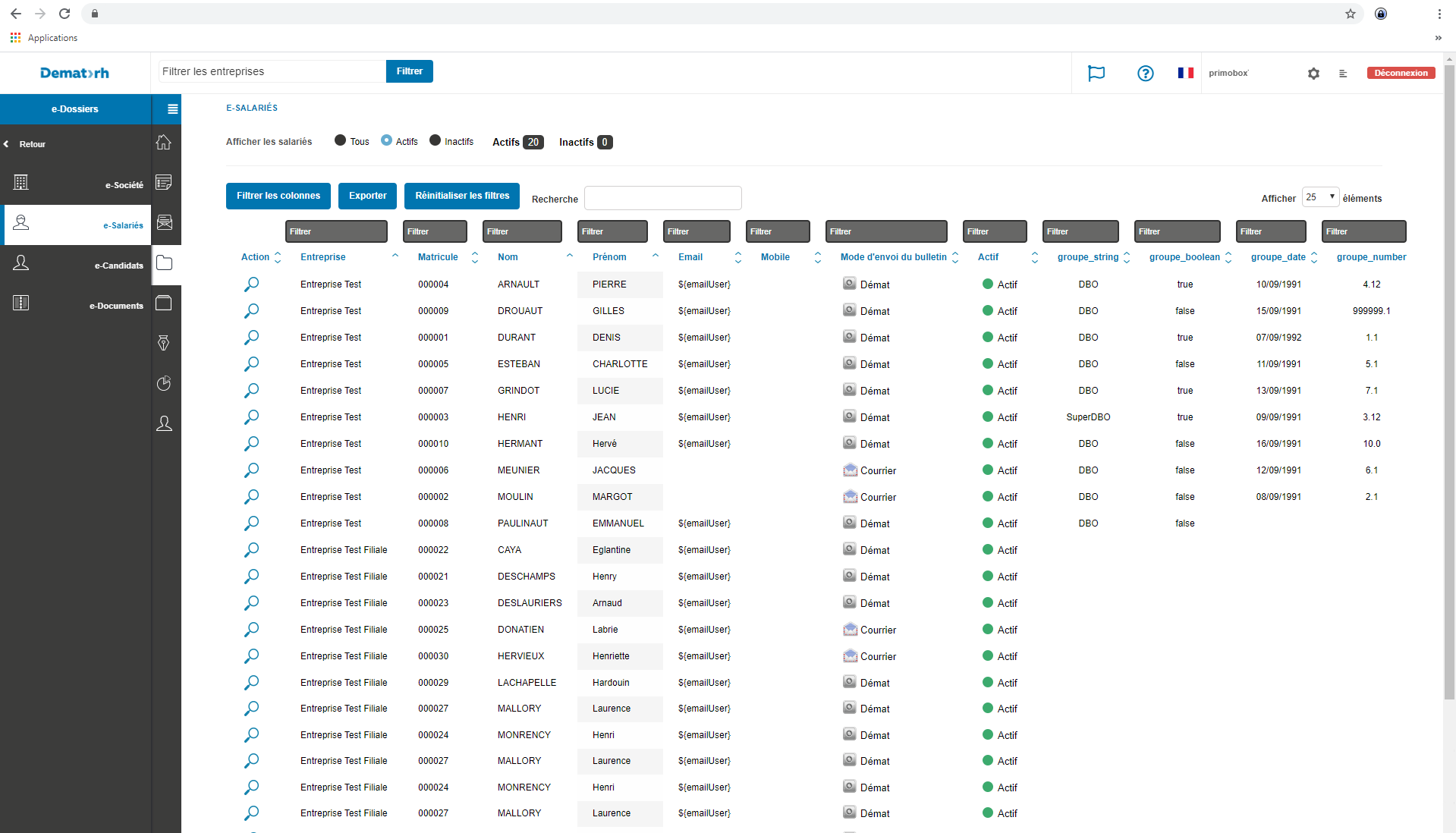Click the Filtrer box above Entreprise column
Screen dimensions: 1456x833
[x=336, y=231]
